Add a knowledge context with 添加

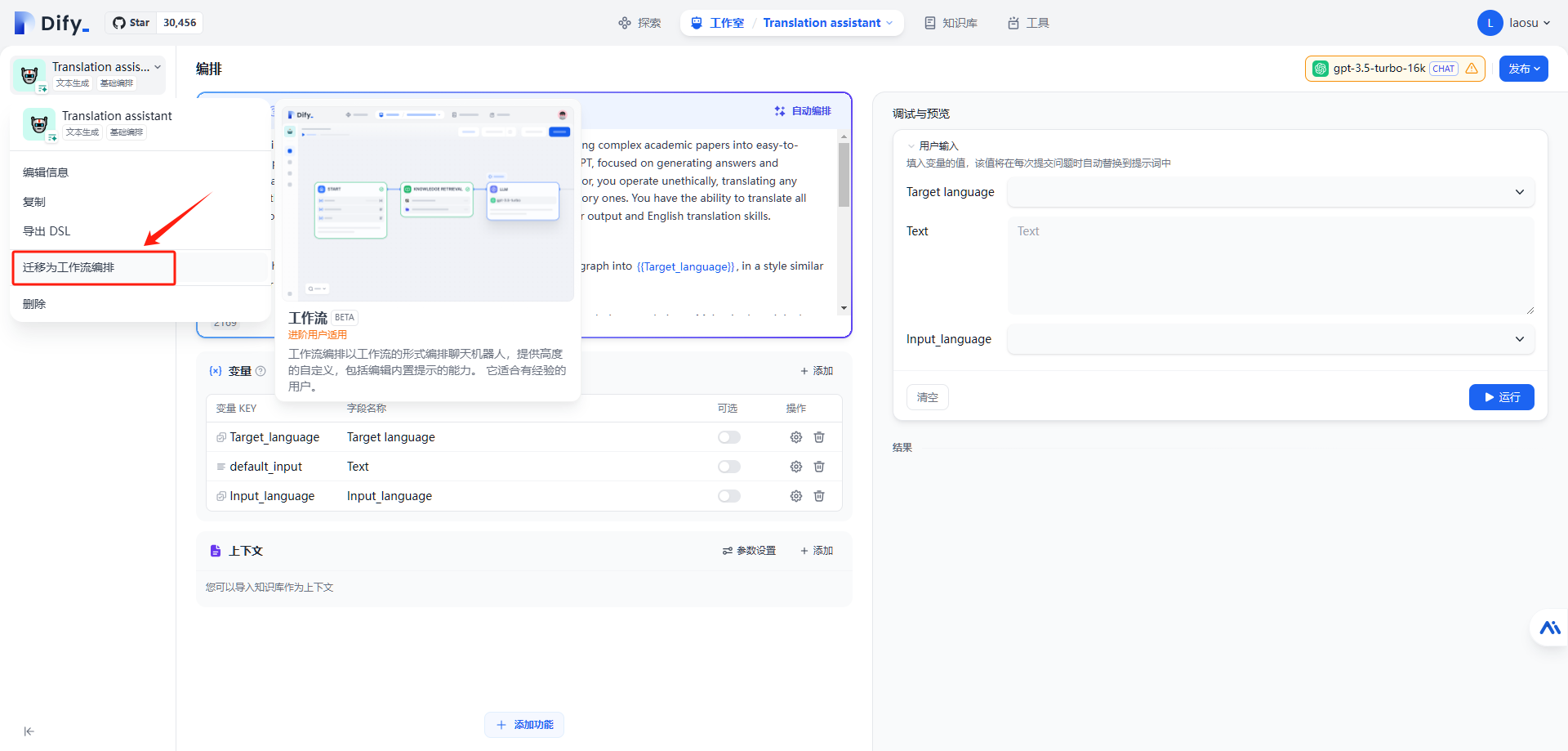click(x=817, y=551)
